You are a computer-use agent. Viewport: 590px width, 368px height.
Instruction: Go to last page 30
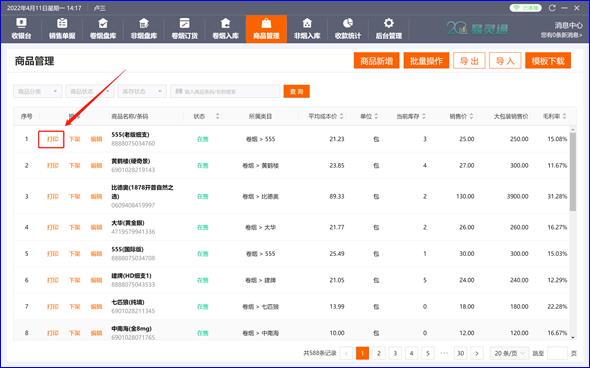tap(461, 353)
